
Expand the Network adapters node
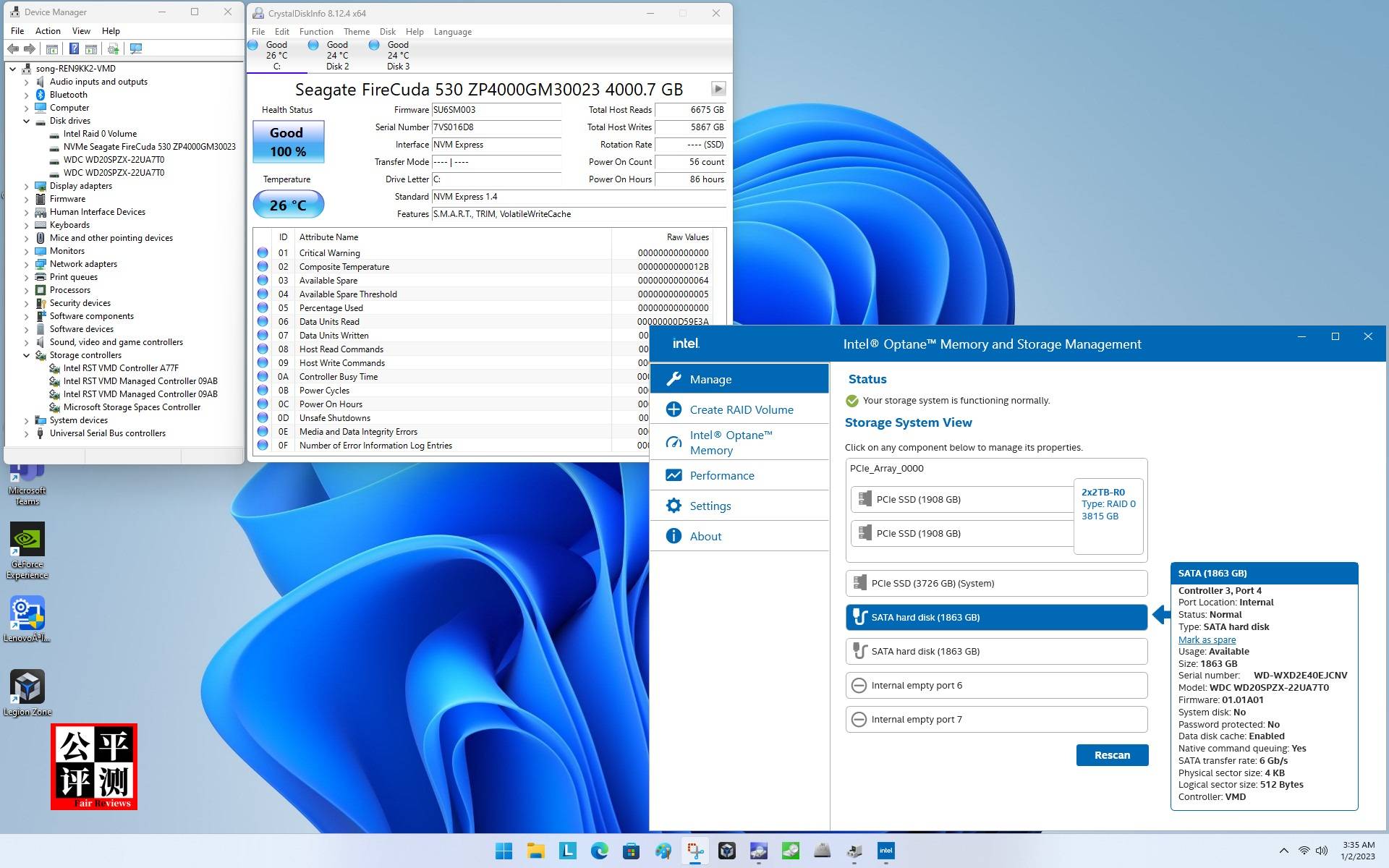click(27, 264)
